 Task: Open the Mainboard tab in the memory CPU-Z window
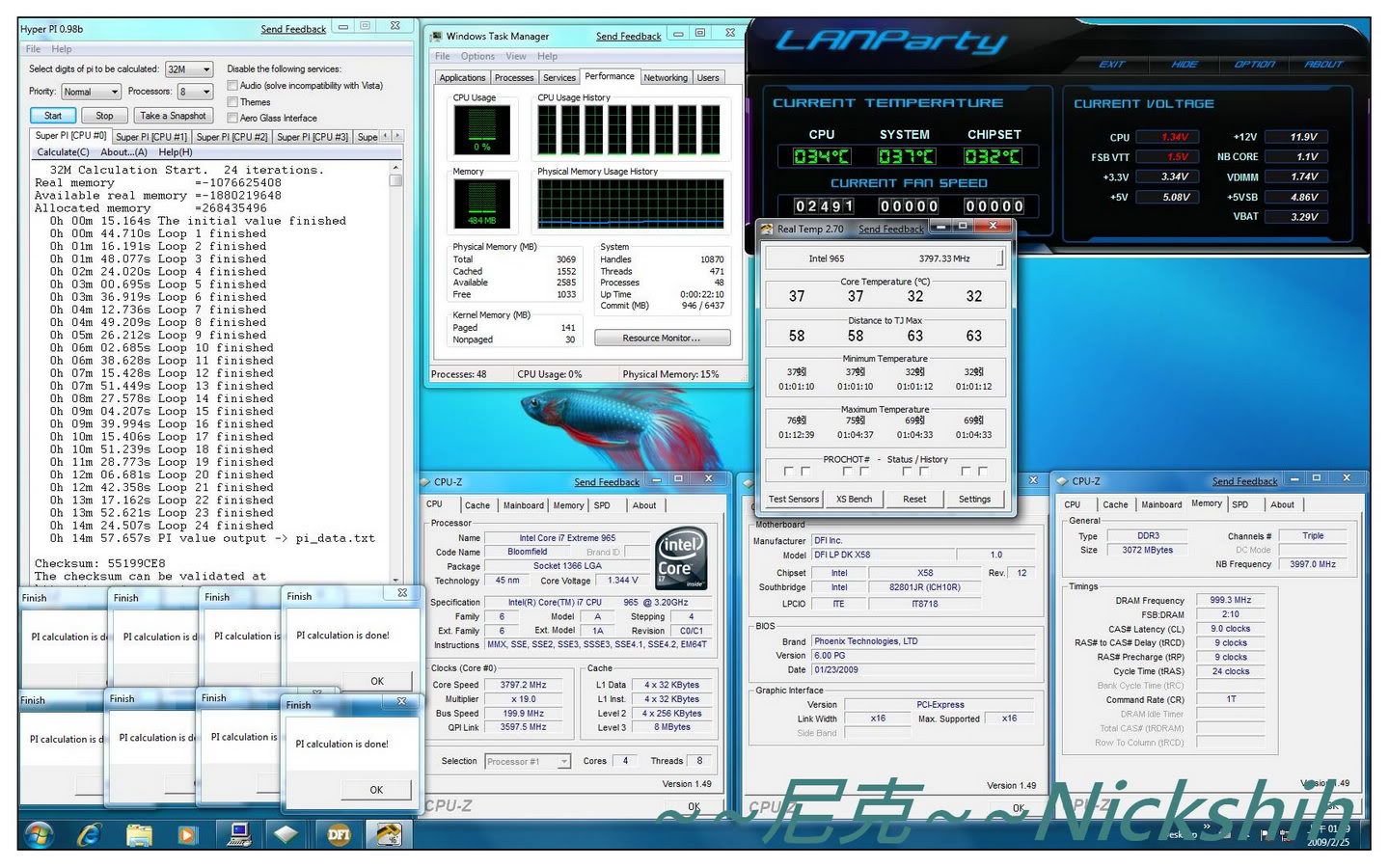click(1161, 504)
